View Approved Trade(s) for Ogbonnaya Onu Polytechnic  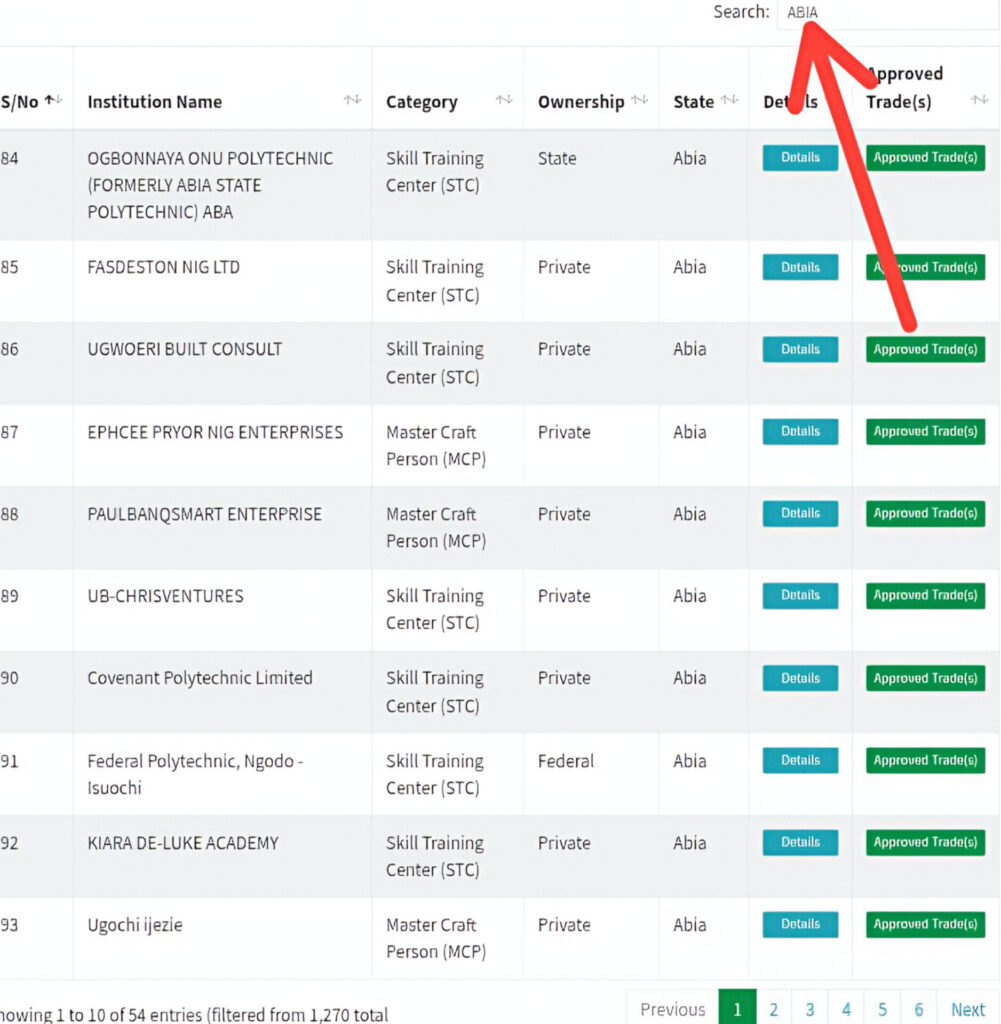pyautogui.click(x=925, y=157)
